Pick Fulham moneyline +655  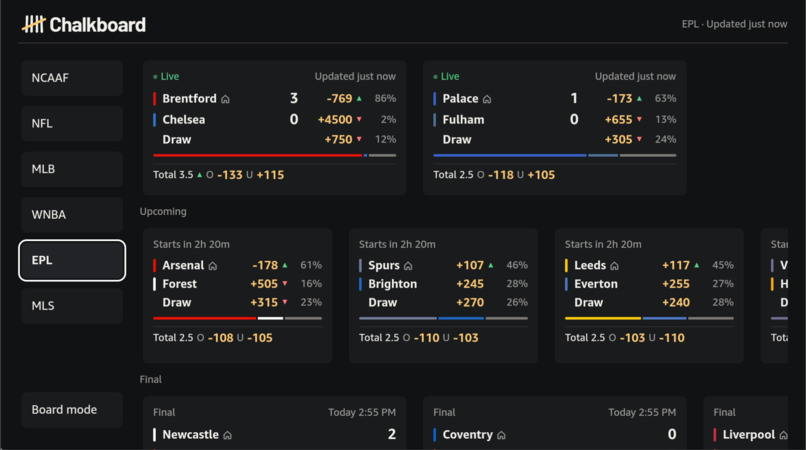coord(618,119)
